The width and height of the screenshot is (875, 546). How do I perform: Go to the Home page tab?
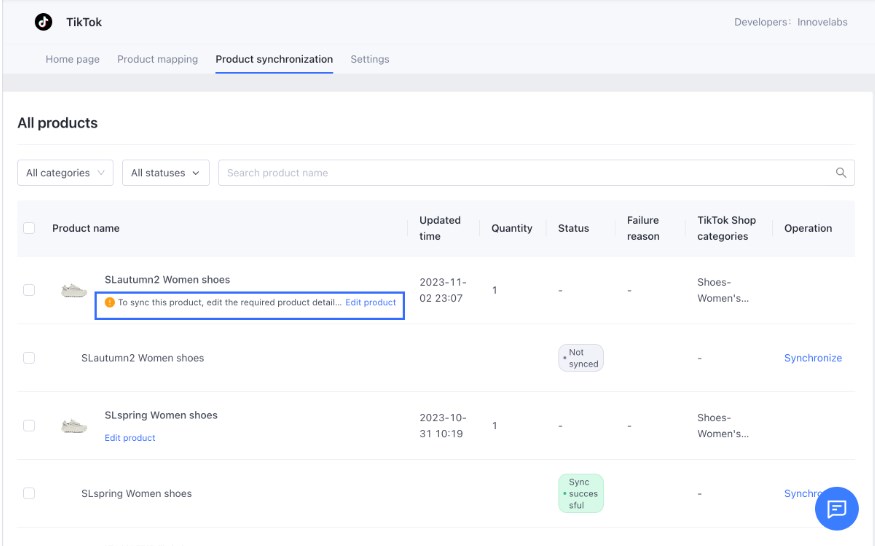(72, 59)
